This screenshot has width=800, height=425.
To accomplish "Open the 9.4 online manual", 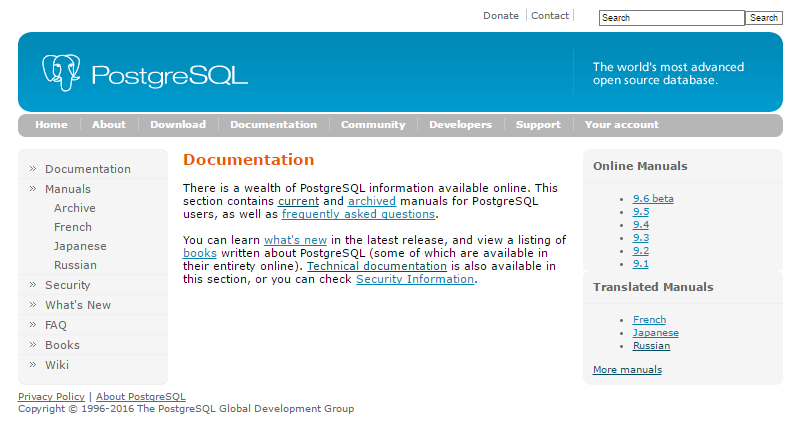I will [x=641, y=225].
